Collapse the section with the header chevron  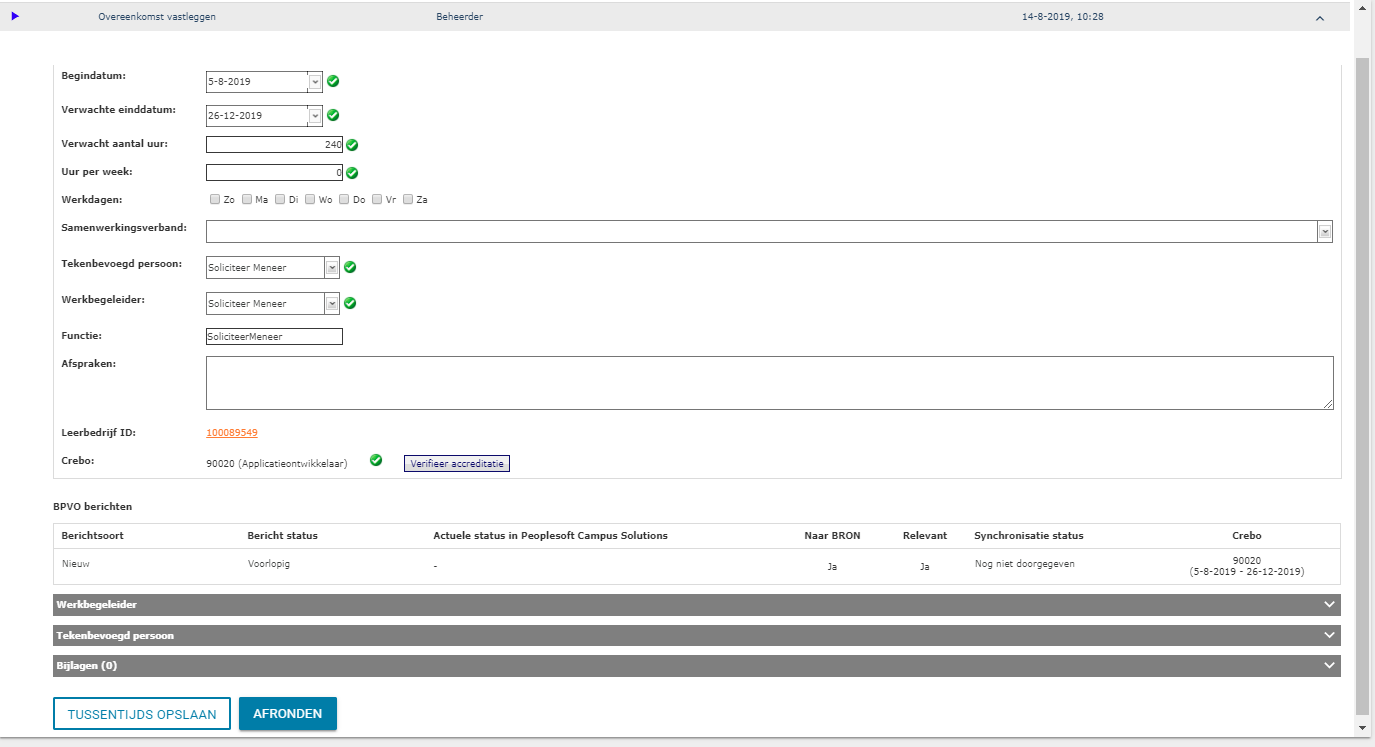[x=1320, y=18]
